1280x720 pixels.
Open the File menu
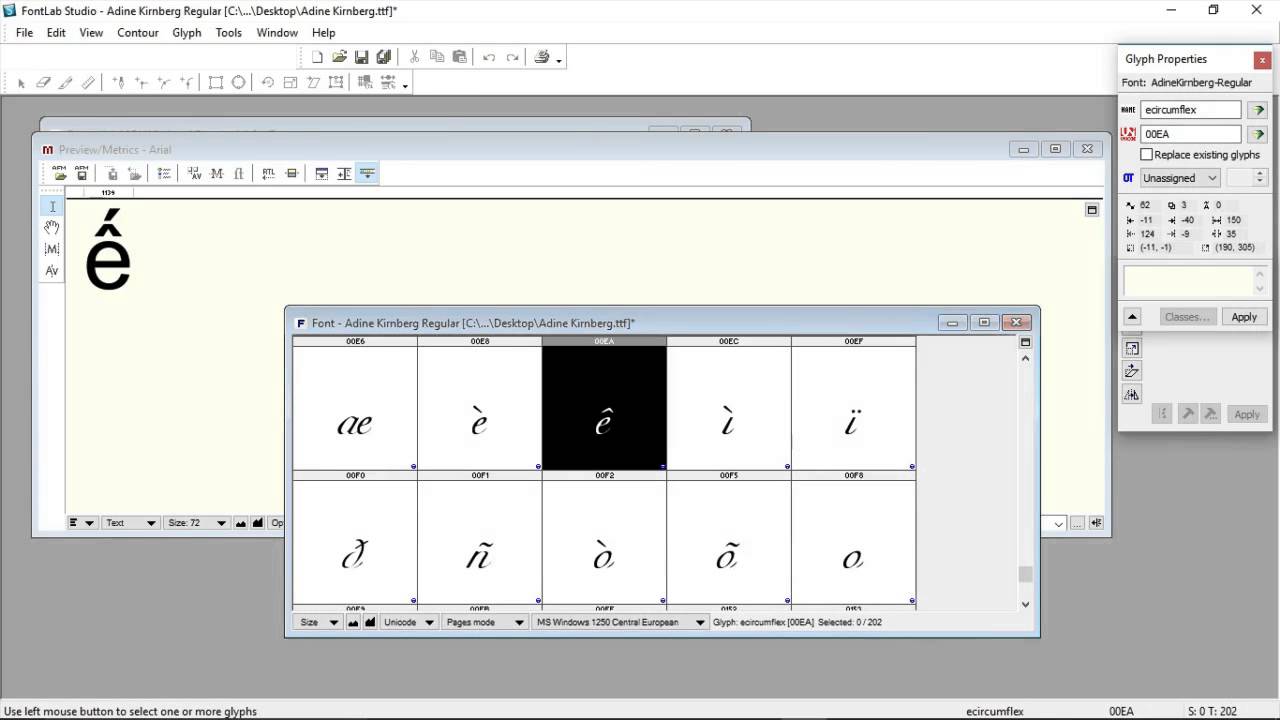click(24, 33)
